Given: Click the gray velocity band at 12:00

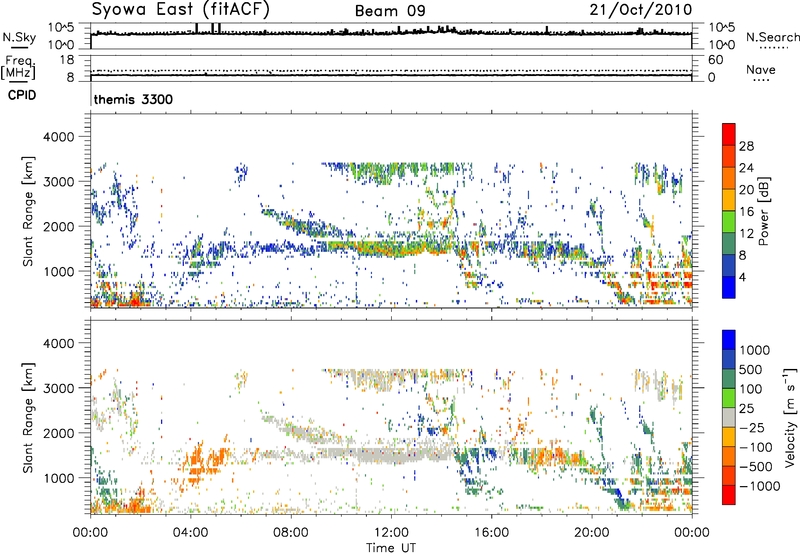Looking at the screenshot, I should (391, 454).
